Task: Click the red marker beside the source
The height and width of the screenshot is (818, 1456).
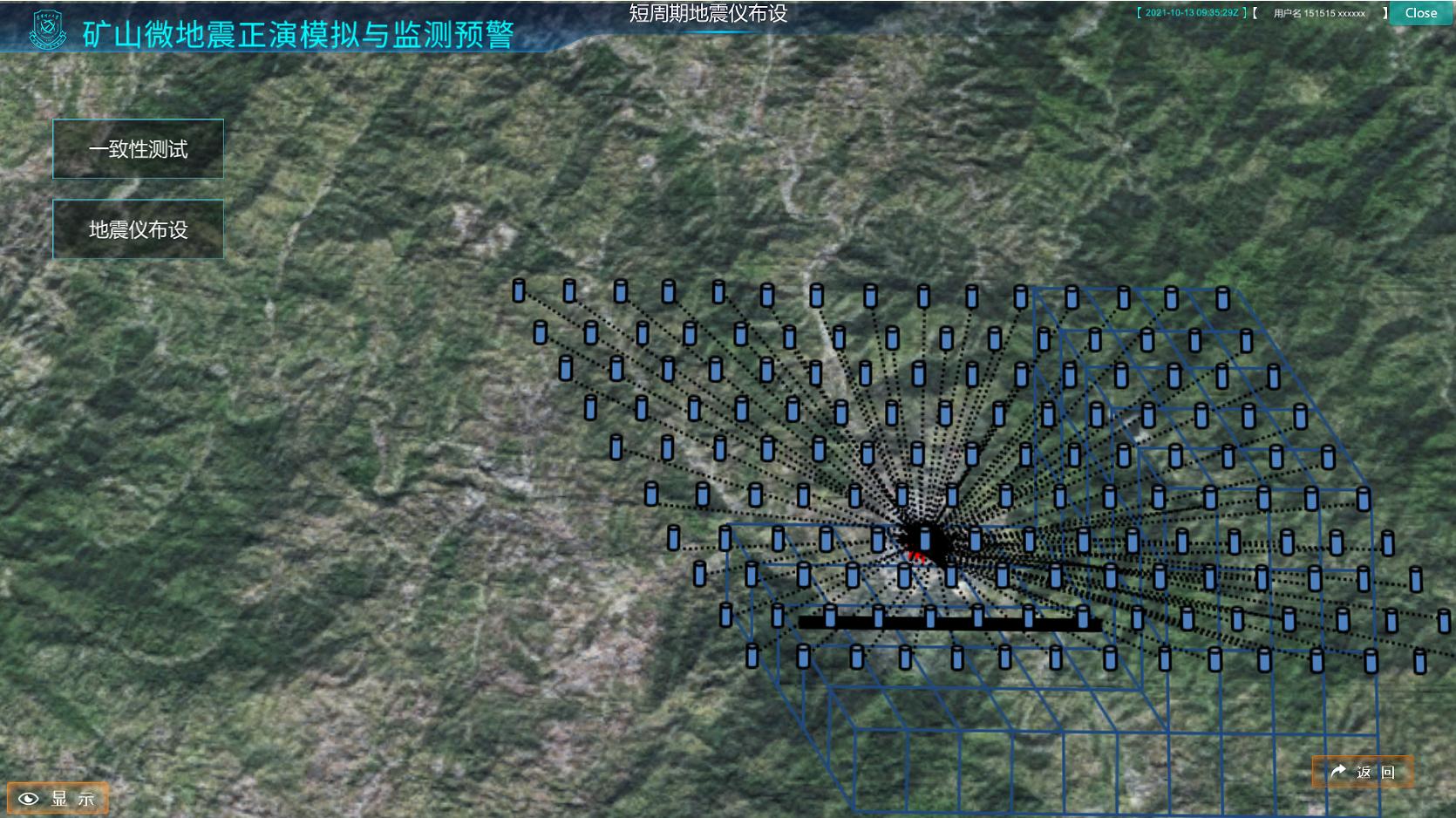Action: pyautogui.click(x=915, y=556)
